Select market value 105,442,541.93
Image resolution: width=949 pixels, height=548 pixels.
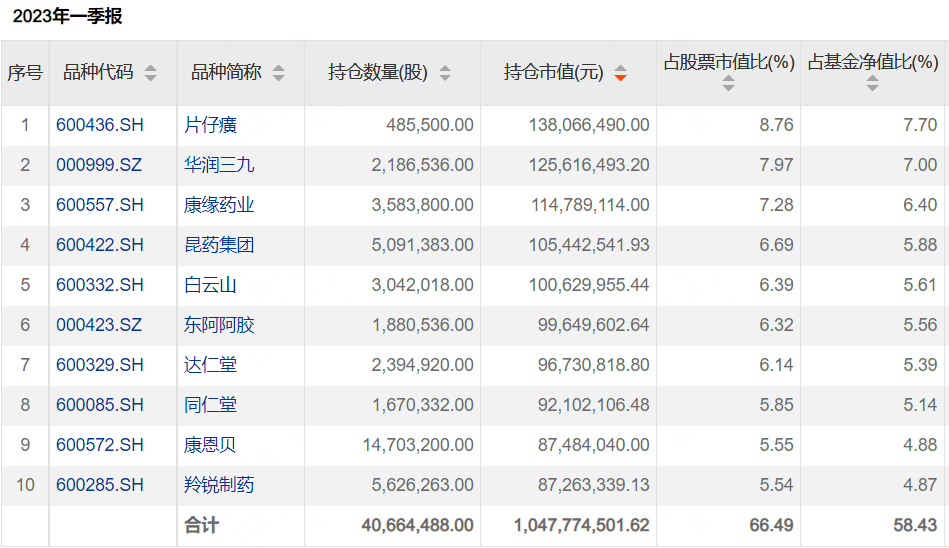[589, 245]
